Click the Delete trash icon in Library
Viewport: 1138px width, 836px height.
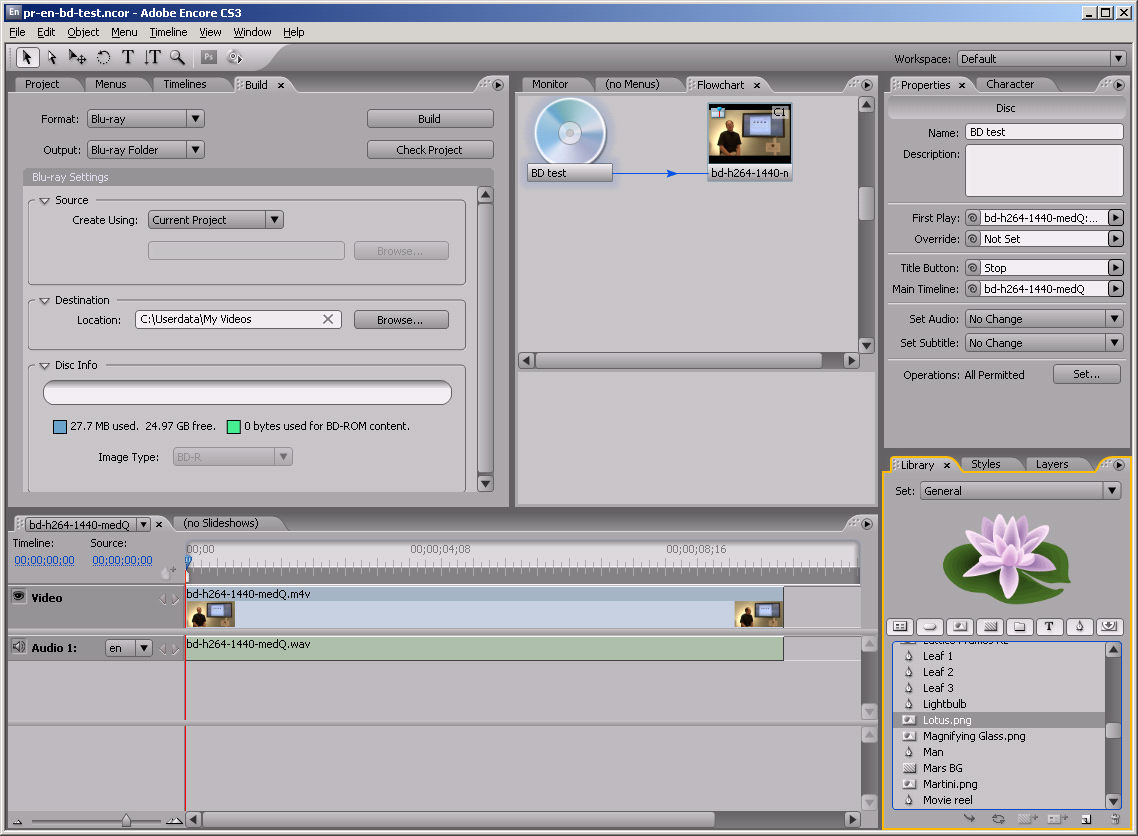1116,819
